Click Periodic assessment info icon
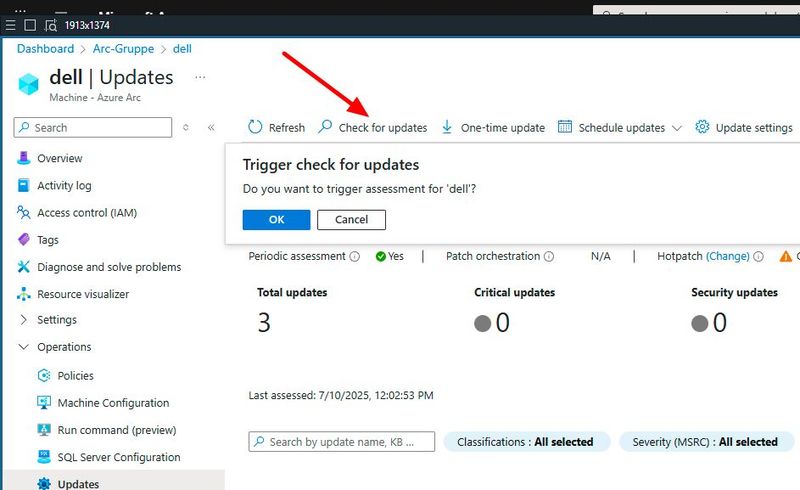Screen dimensions: 800x490 pos(355,256)
